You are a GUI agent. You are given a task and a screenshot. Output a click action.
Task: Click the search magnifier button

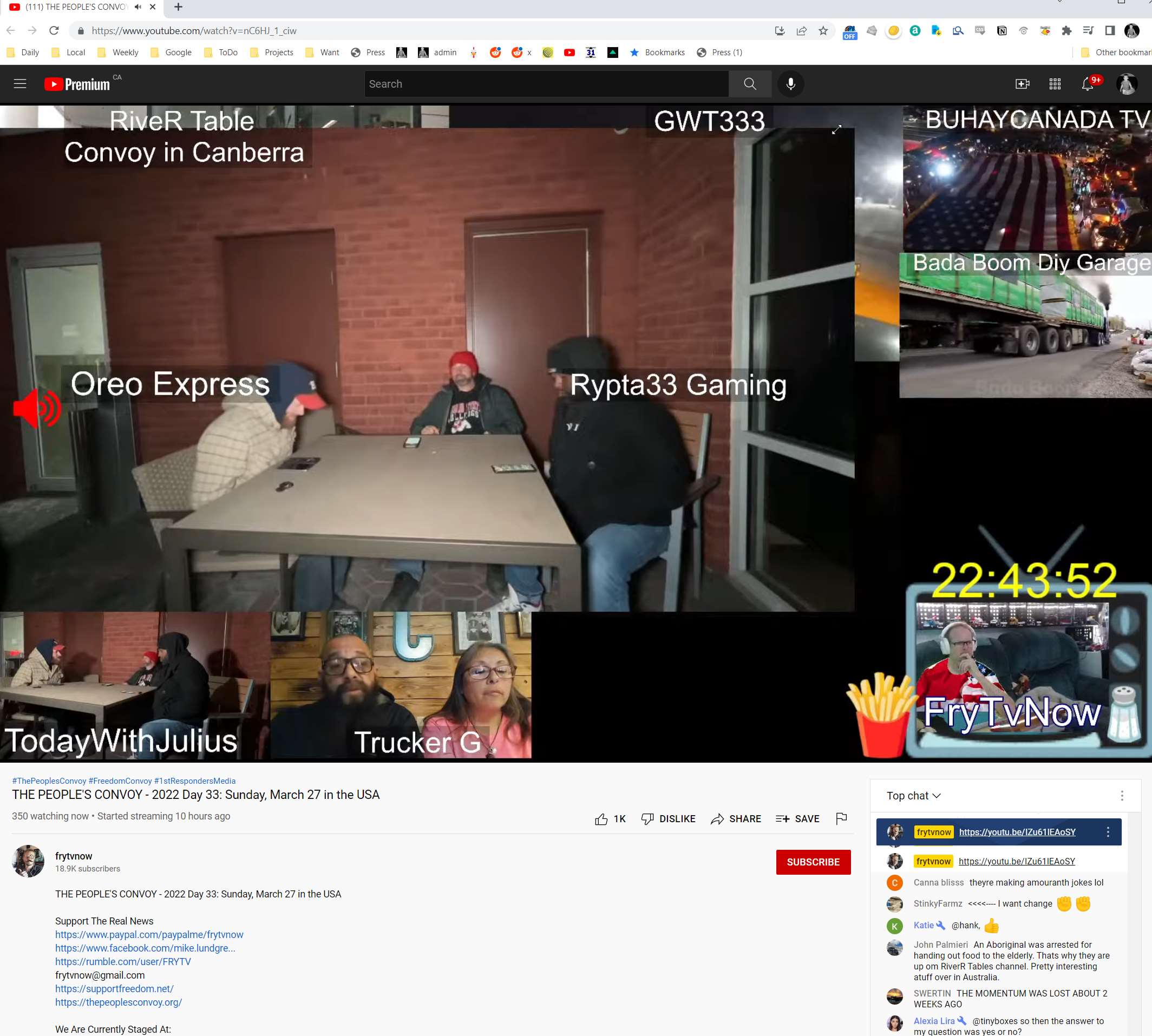750,84
